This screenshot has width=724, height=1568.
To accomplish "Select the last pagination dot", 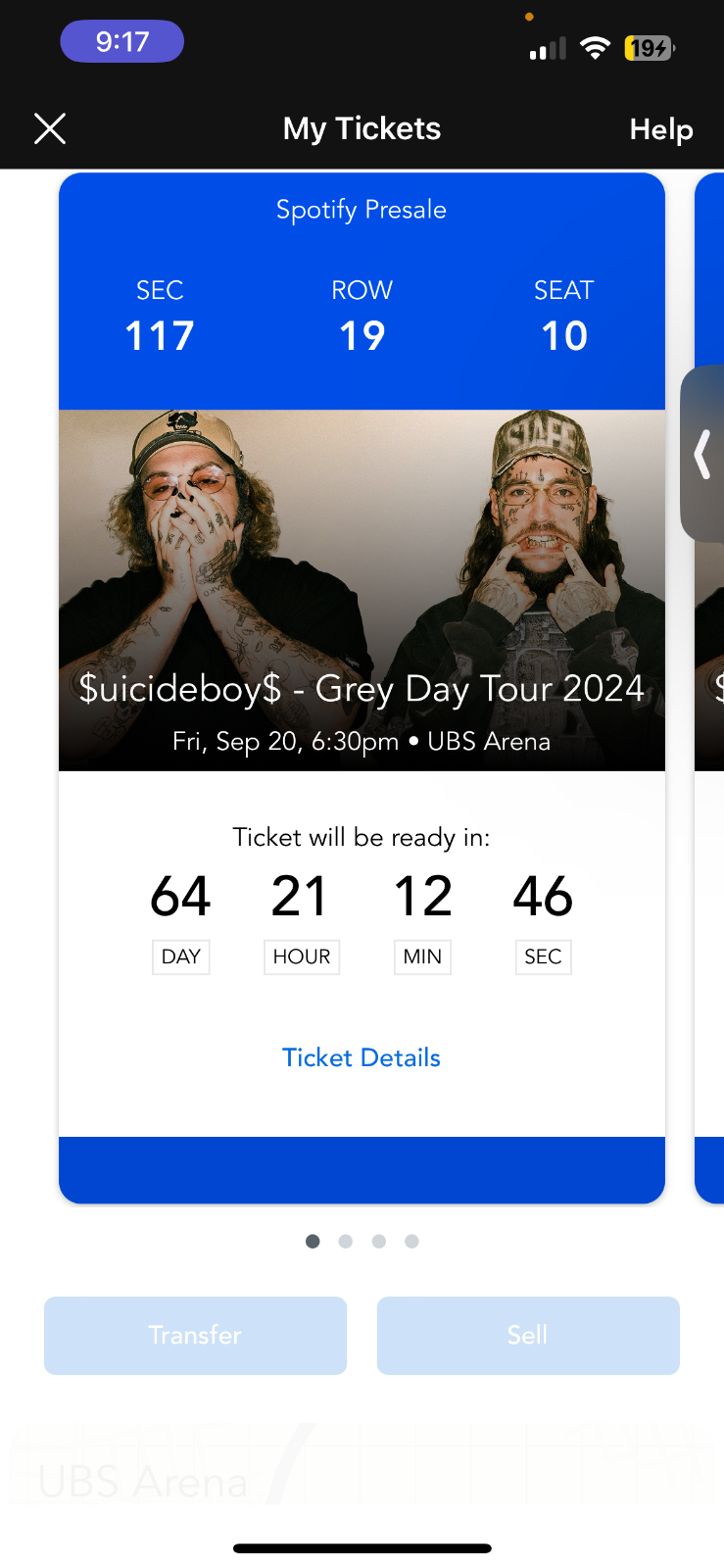I will 411,1241.
